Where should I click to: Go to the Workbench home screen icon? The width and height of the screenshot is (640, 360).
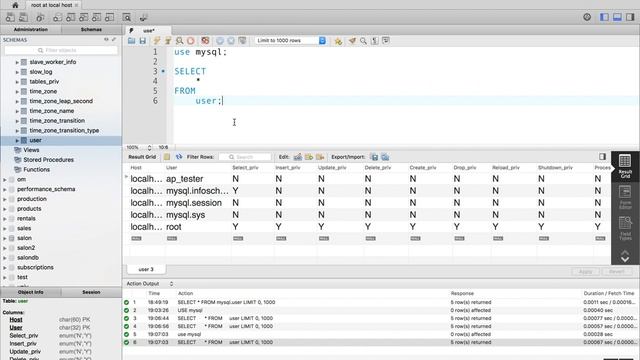point(15,5)
